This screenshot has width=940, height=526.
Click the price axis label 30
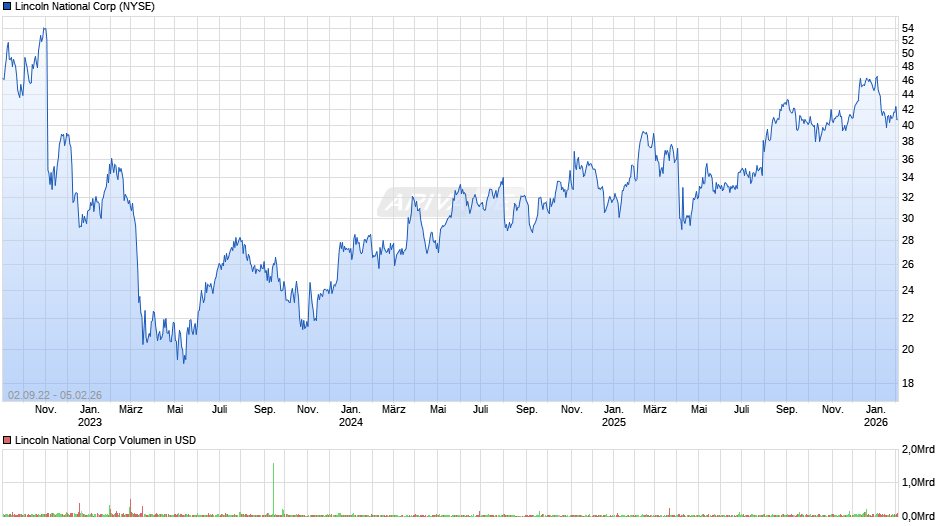coord(908,218)
